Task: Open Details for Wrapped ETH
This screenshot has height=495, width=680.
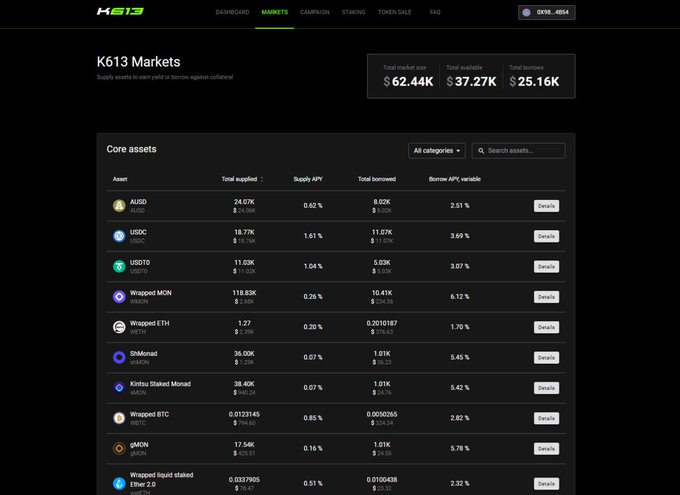Action: pyautogui.click(x=546, y=328)
